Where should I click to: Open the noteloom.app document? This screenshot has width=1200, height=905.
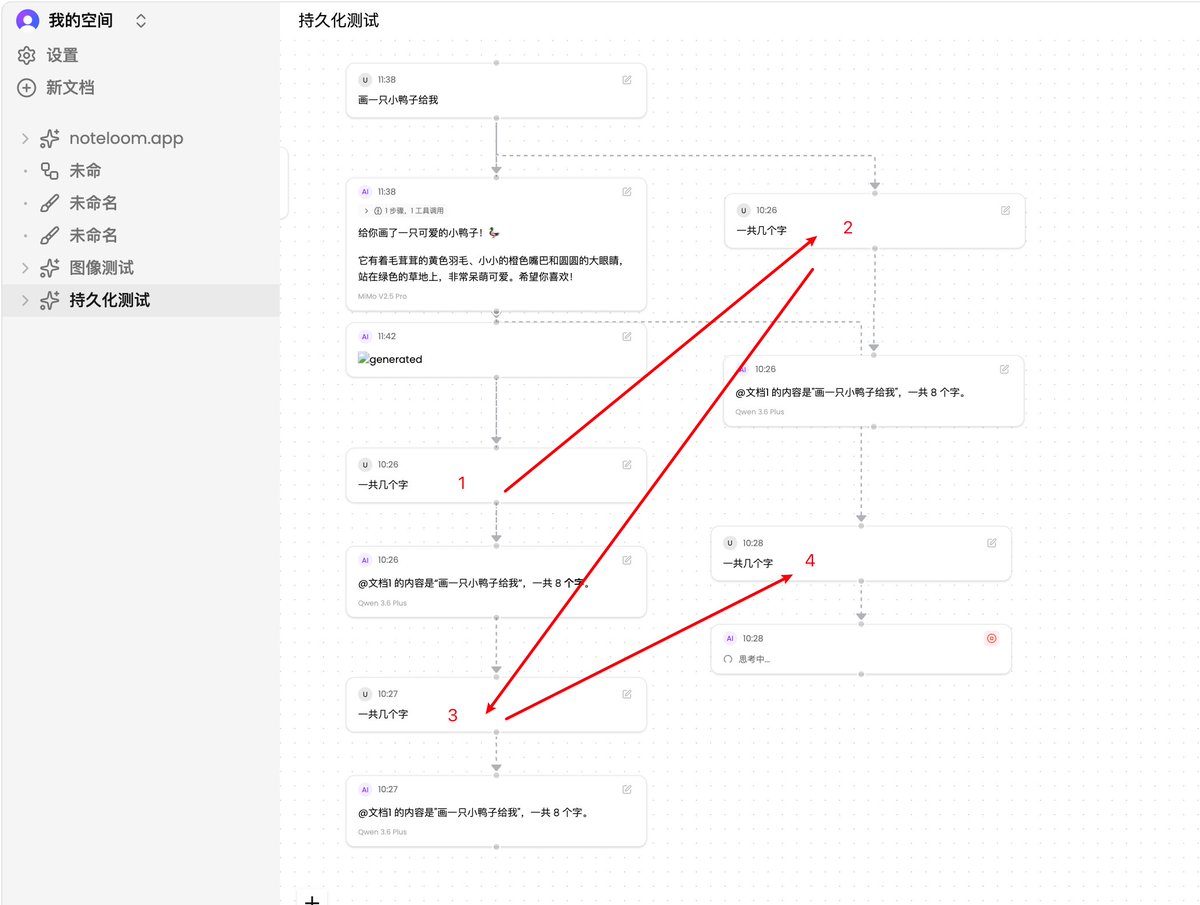(x=126, y=139)
